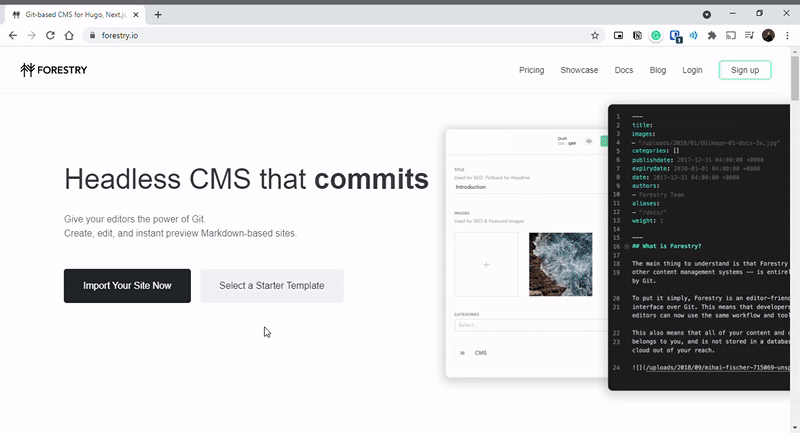
Task: Reload the forestry.io page
Action: 50,35
